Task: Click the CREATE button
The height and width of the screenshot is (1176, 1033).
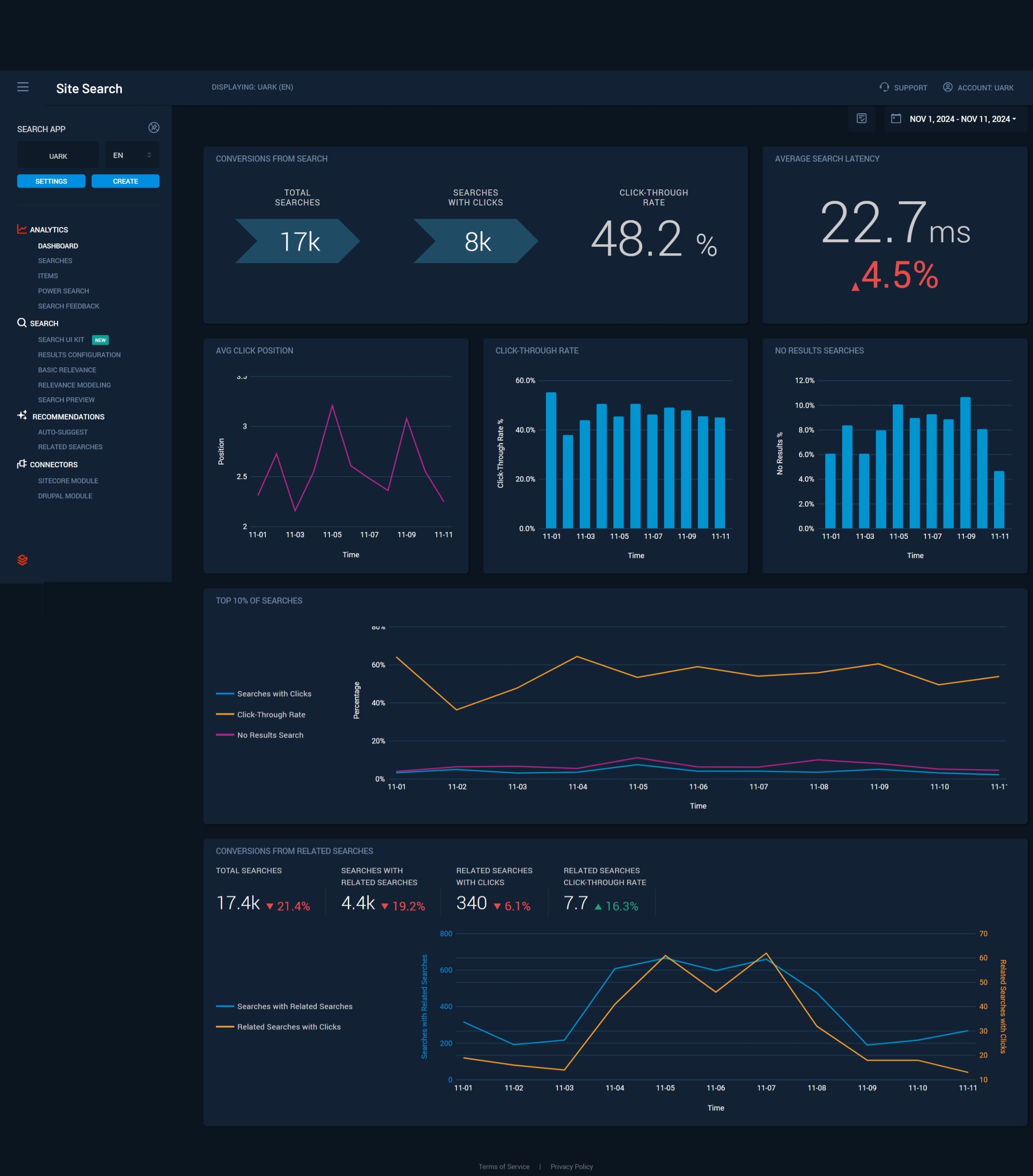Action: pos(125,181)
